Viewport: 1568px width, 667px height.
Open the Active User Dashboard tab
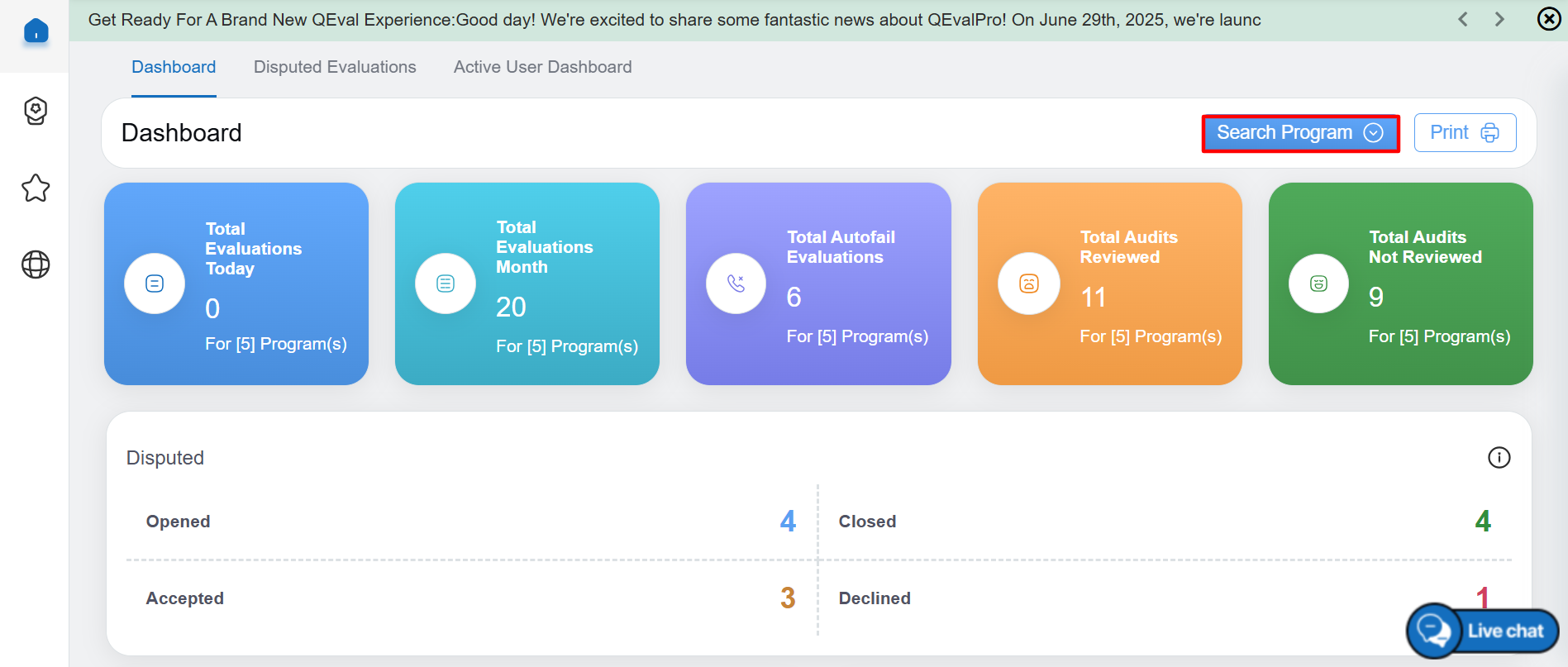click(x=542, y=67)
